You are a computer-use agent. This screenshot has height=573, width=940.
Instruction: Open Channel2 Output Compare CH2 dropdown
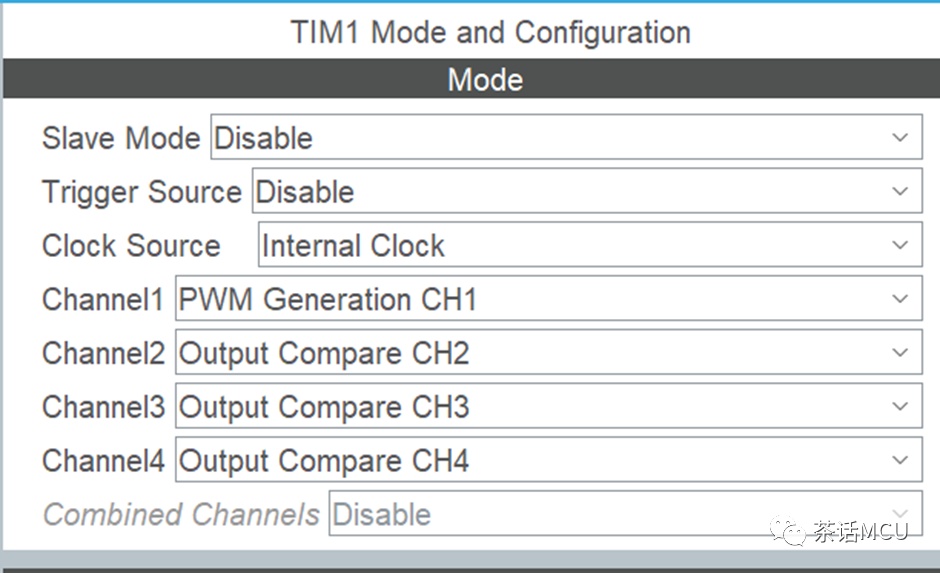coord(549,352)
